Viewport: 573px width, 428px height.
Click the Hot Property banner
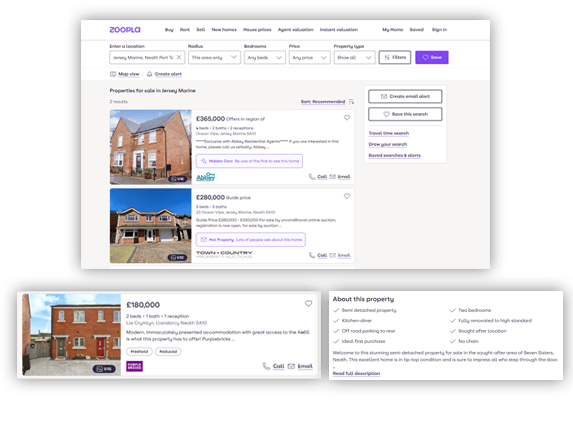pyautogui.click(x=251, y=239)
